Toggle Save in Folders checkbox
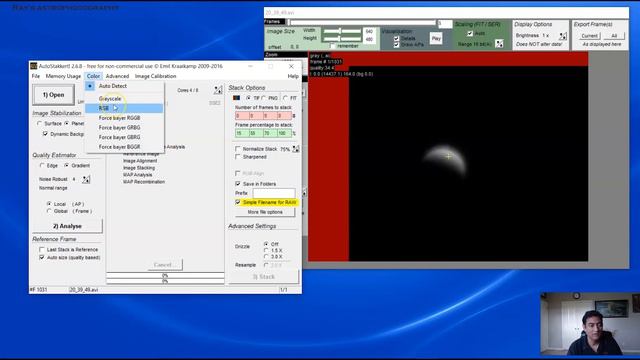640x360 pixels. [238, 184]
